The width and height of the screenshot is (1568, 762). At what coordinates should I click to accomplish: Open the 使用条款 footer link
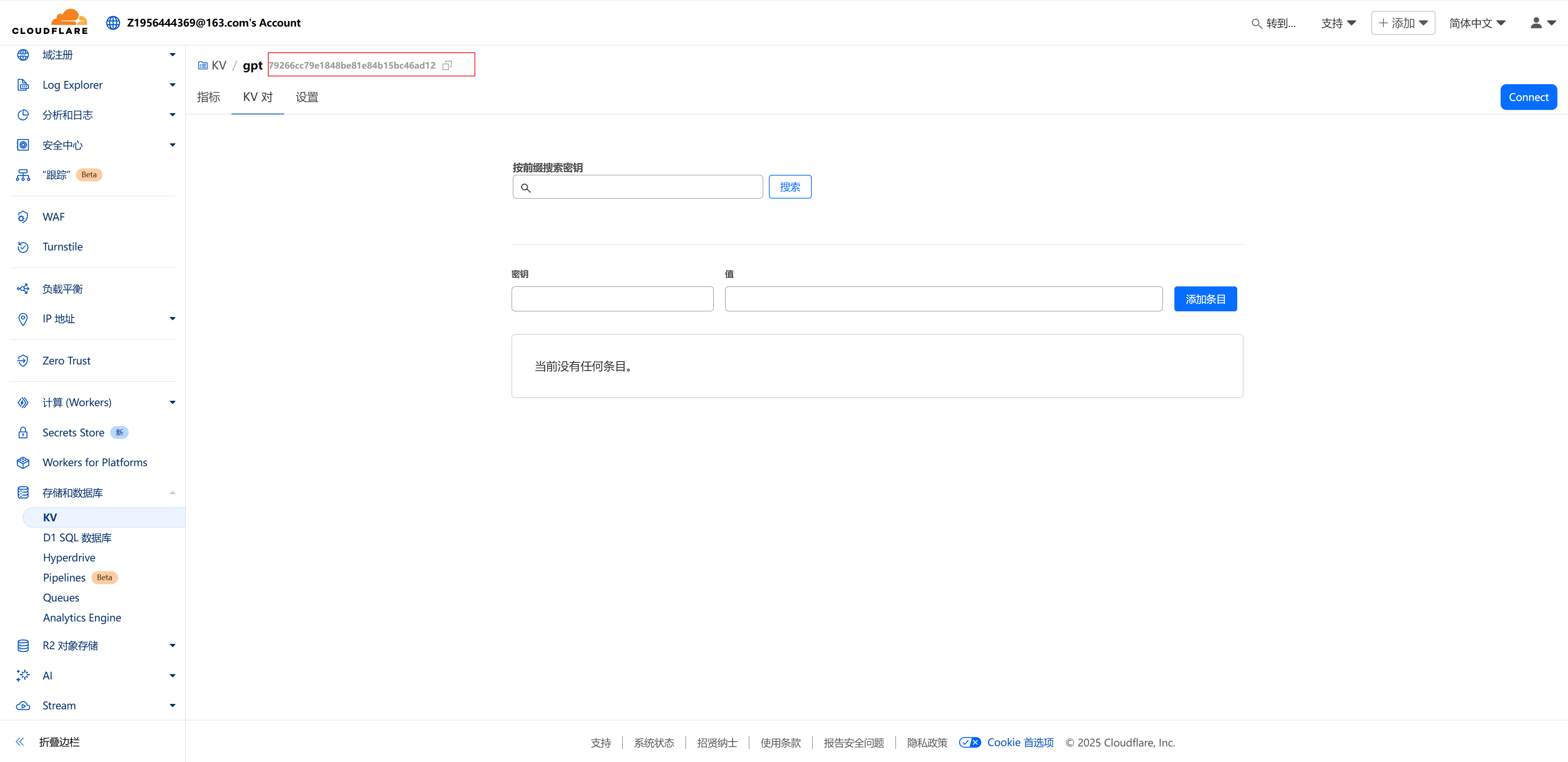pyautogui.click(x=780, y=742)
